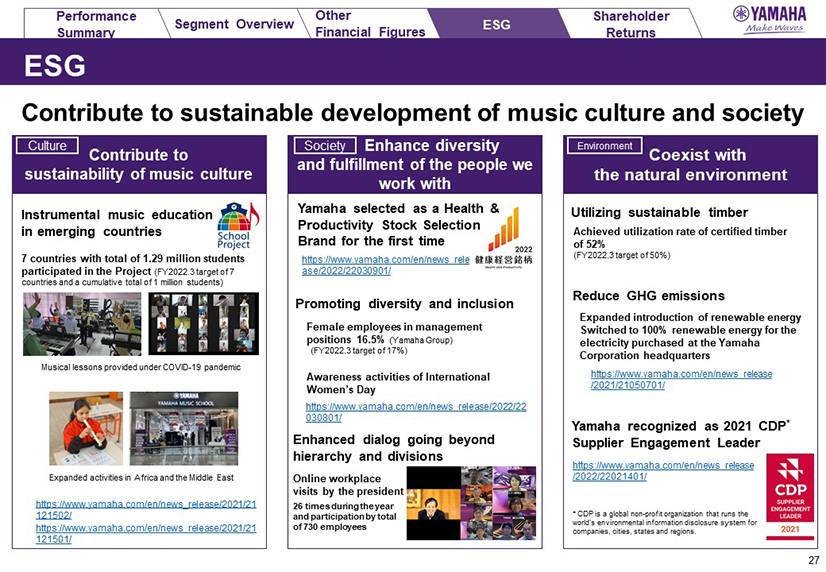Click the Environment category label
This screenshot has width=826, height=572.
pos(605,146)
